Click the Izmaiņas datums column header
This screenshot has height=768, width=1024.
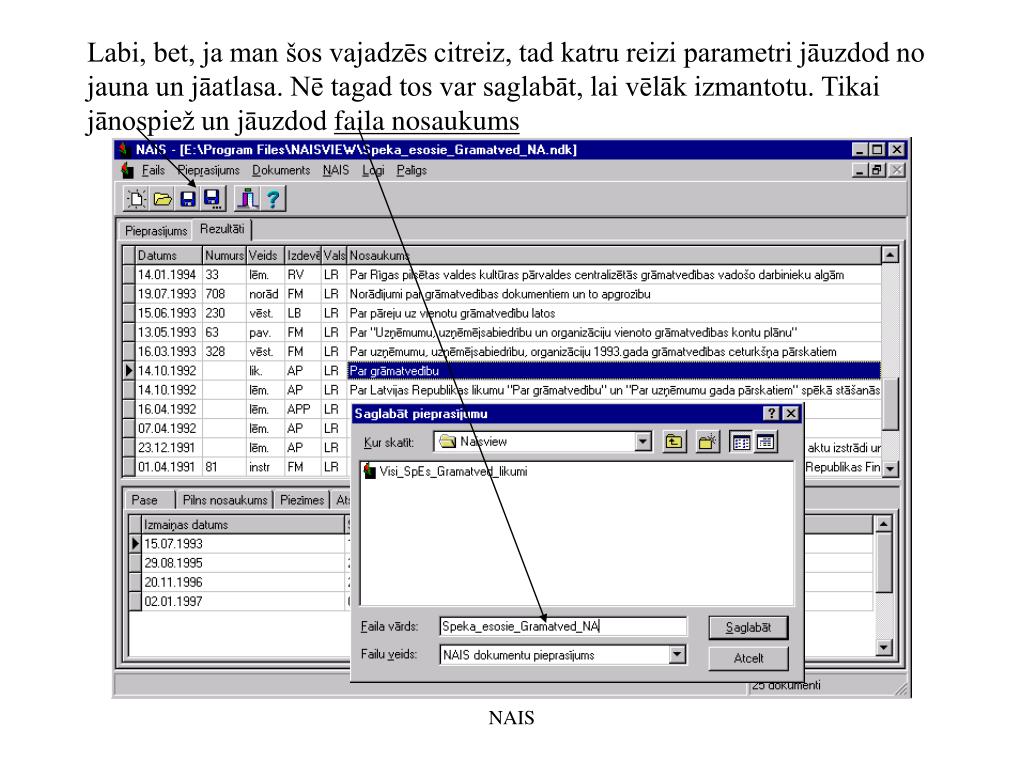coord(242,524)
